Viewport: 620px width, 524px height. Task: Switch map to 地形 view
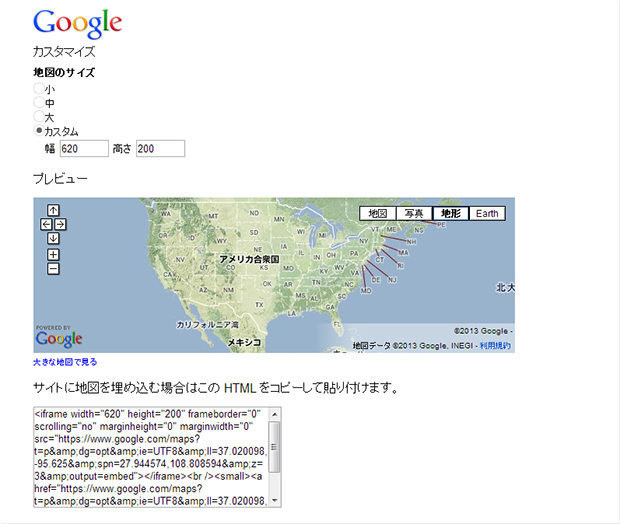tap(451, 214)
